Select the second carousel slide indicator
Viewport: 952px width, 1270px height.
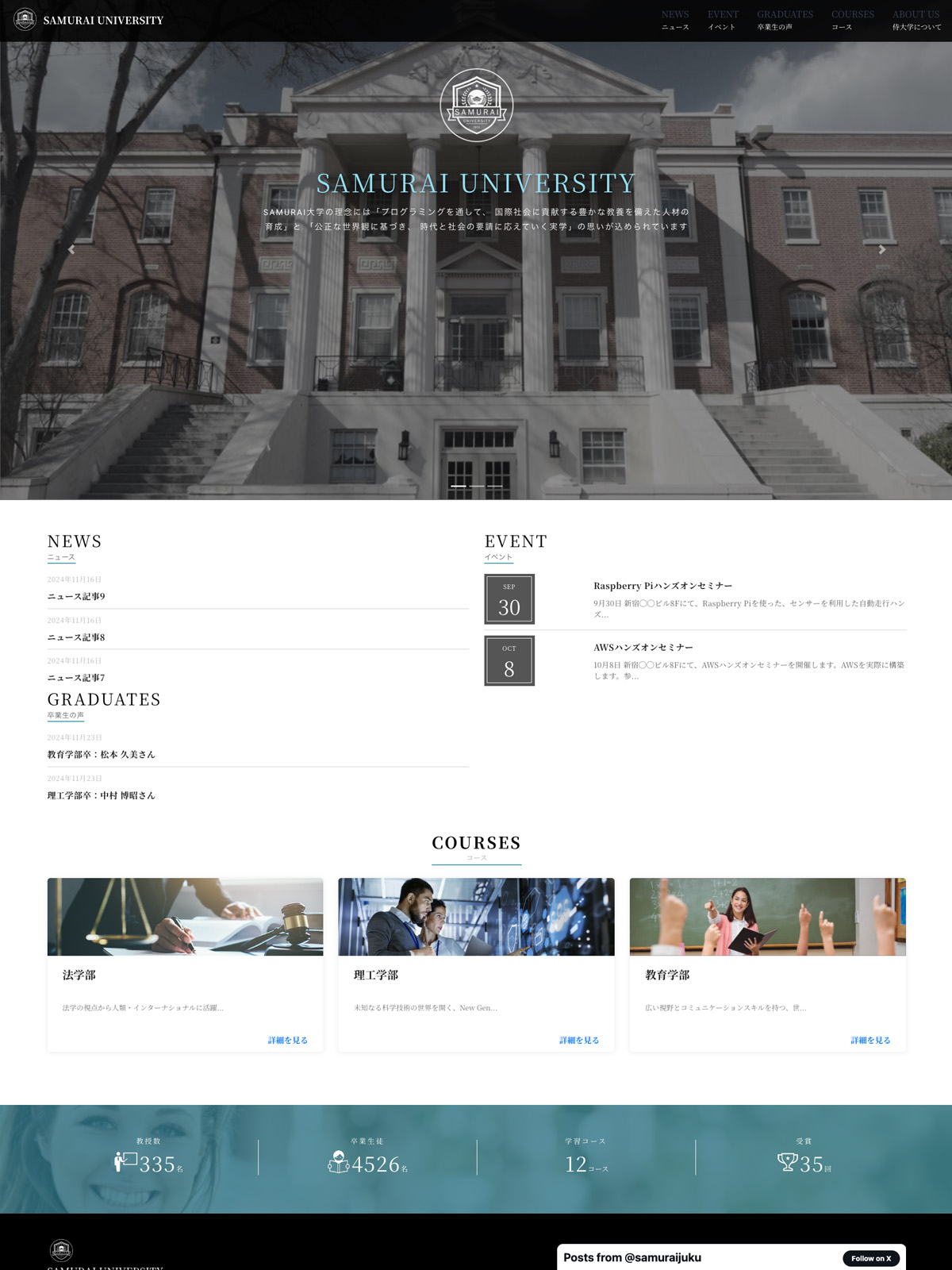pos(477,486)
